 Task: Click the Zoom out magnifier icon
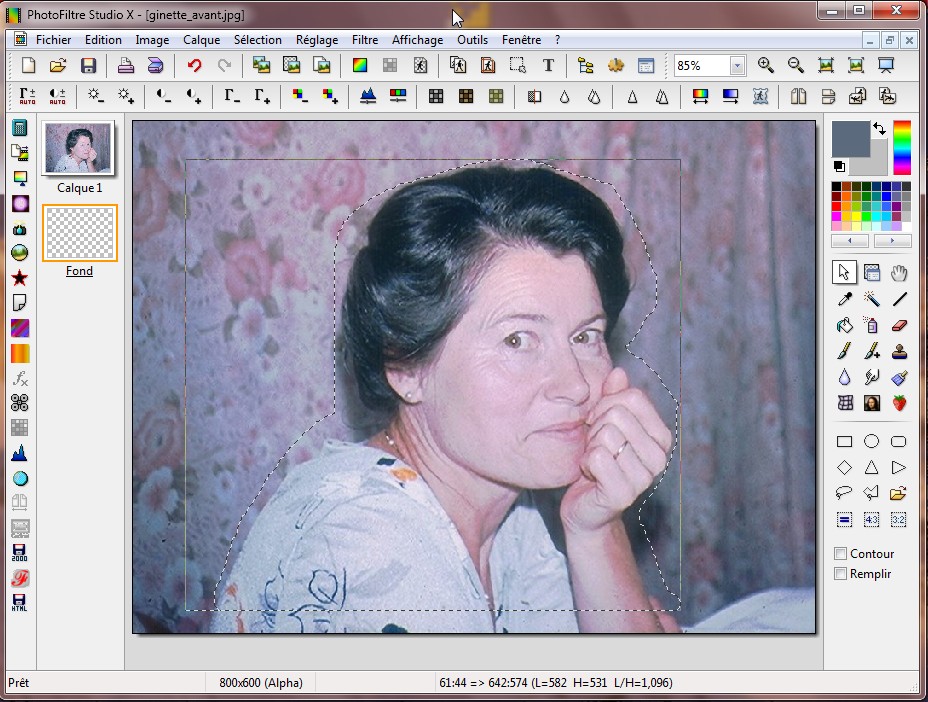coord(796,65)
